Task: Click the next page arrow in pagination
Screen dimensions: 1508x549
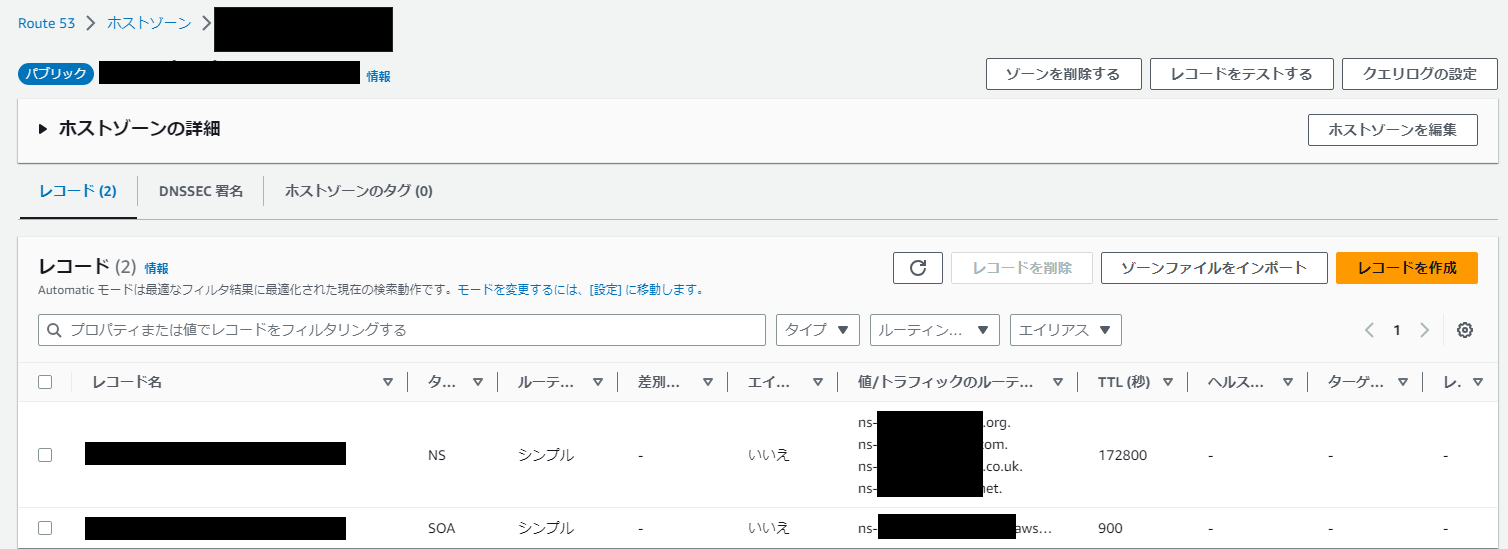Action: pyautogui.click(x=1424, y=330)
